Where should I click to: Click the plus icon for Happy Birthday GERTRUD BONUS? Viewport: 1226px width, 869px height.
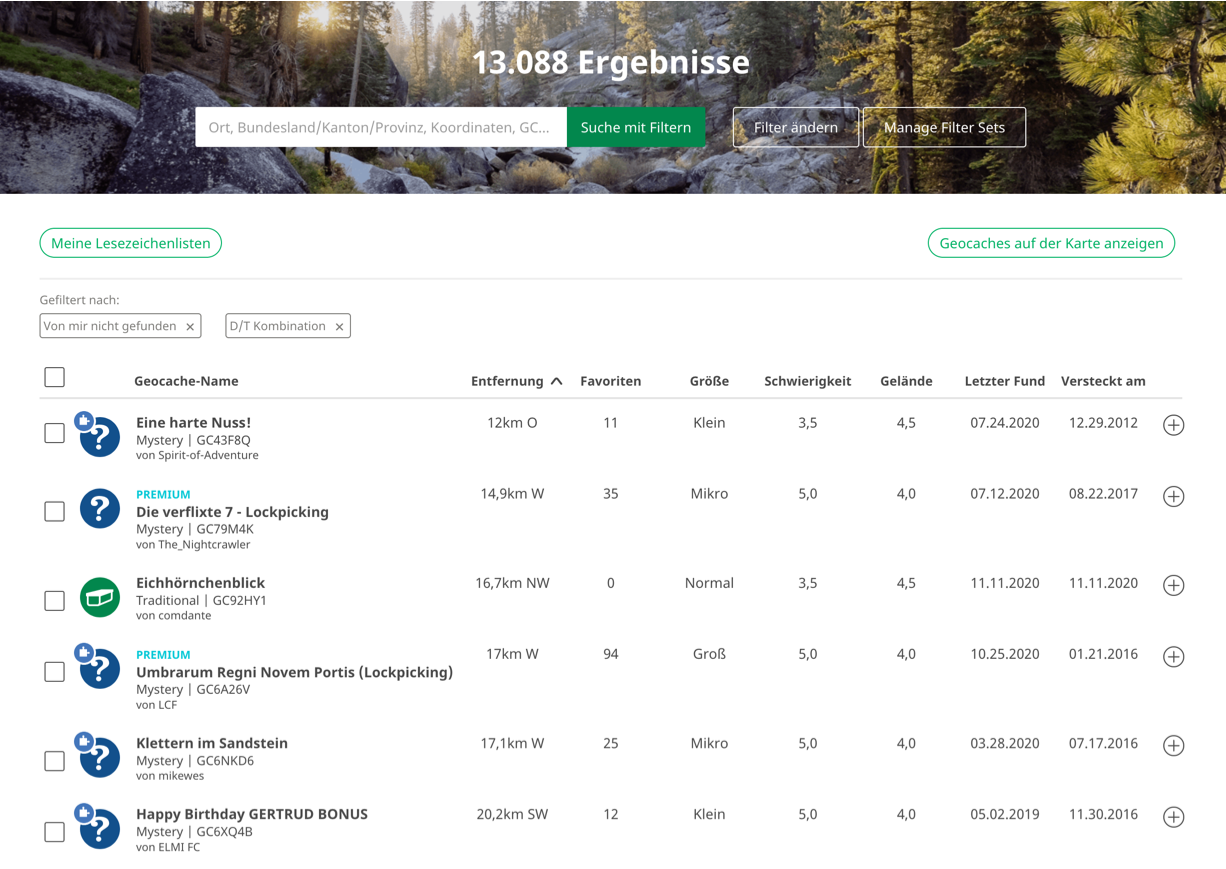(1173, 817)
